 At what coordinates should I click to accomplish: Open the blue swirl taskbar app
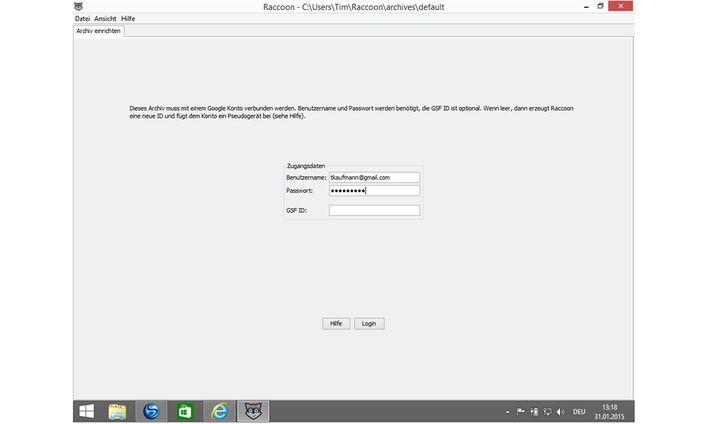point(151,411)
